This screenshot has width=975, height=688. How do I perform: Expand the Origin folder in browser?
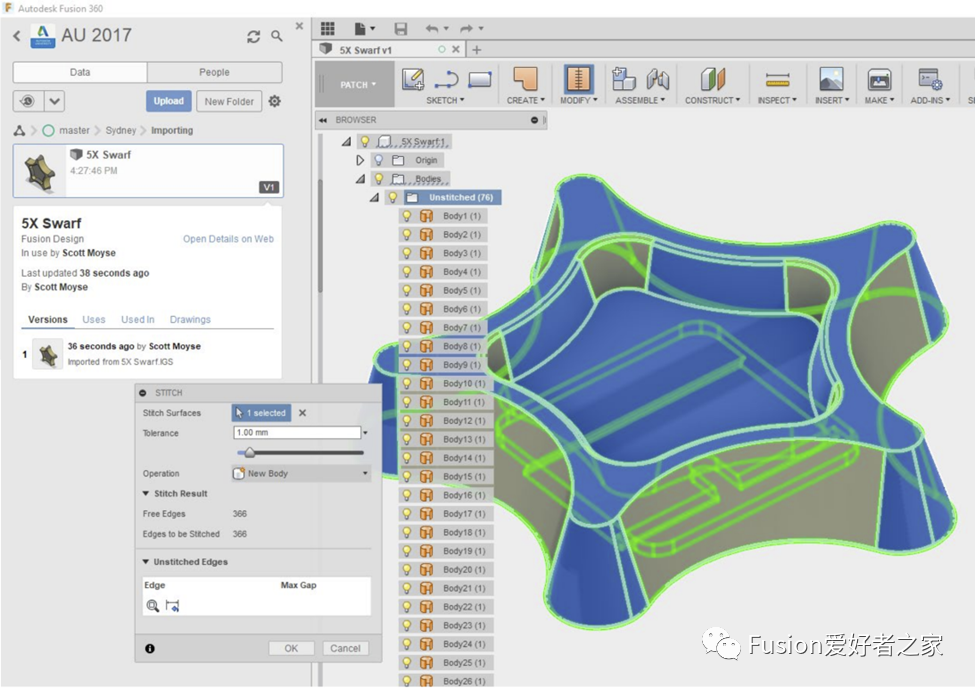point(360,160)
